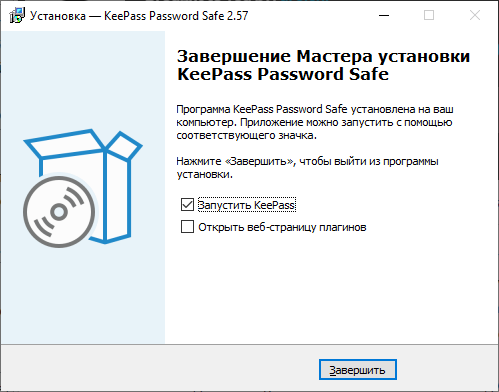Click the center hole of the disc image
Image resolution: width=499 pixels, height=392 pixels.
(x=59, y=212)
